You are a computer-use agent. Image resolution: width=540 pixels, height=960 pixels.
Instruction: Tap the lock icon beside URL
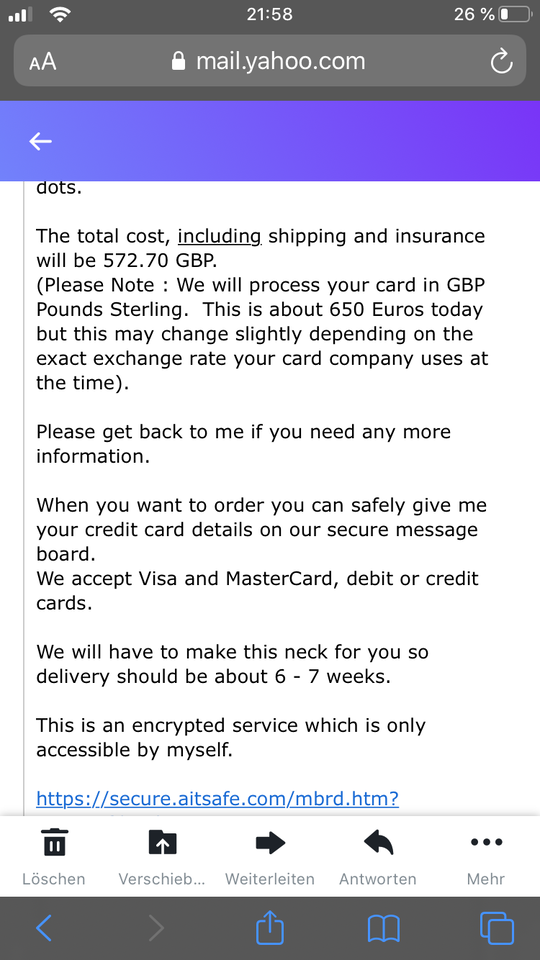click(x=178, y=61)
